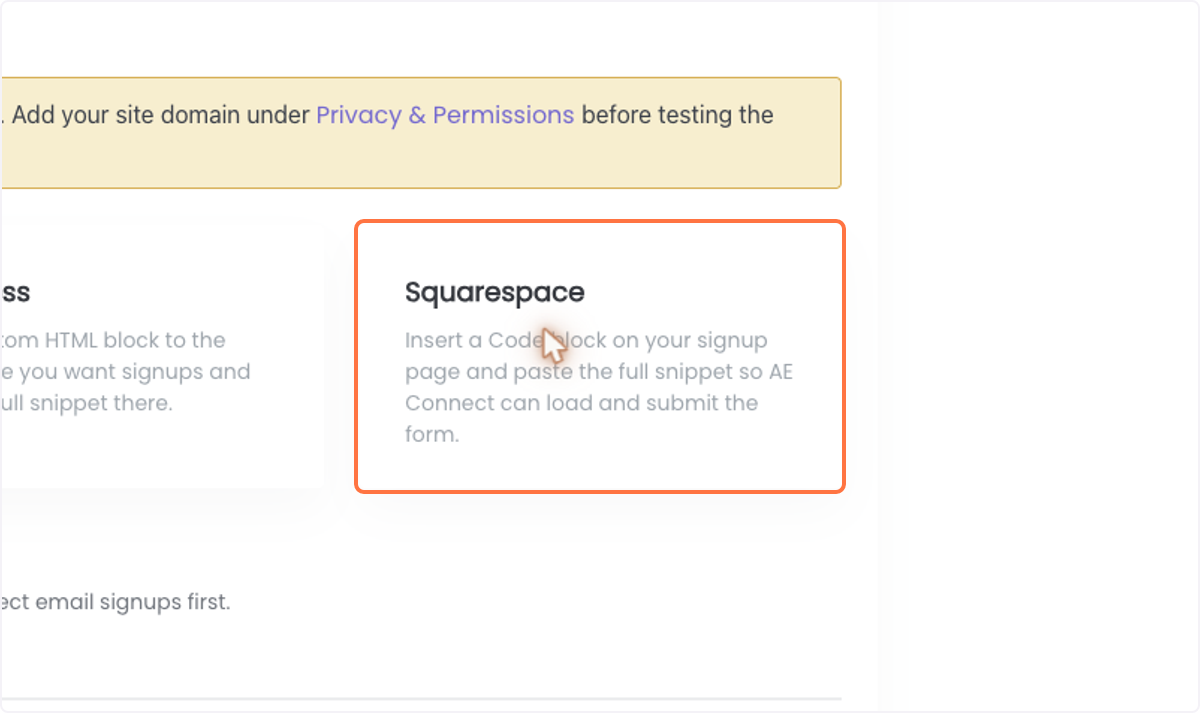Click the orange border of the Squarespace card

click(x=600, y=222)
